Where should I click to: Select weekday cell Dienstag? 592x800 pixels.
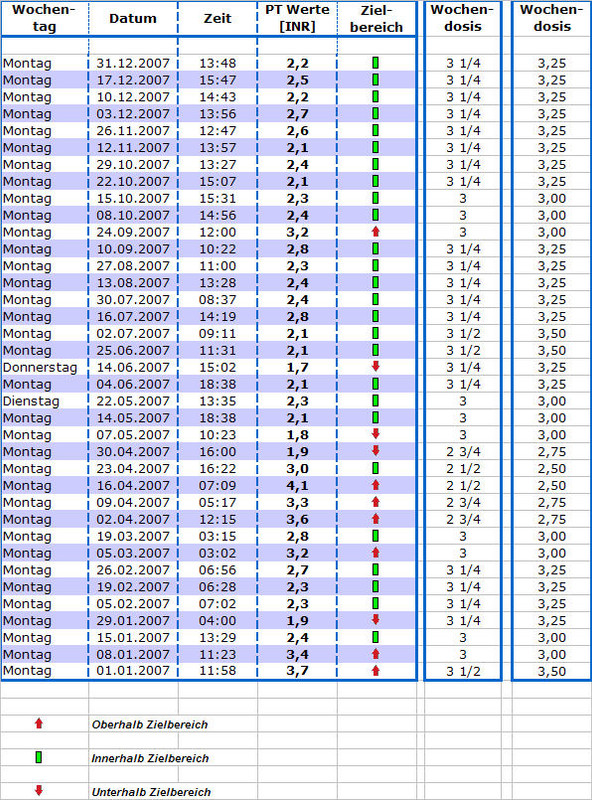[31, 401]
